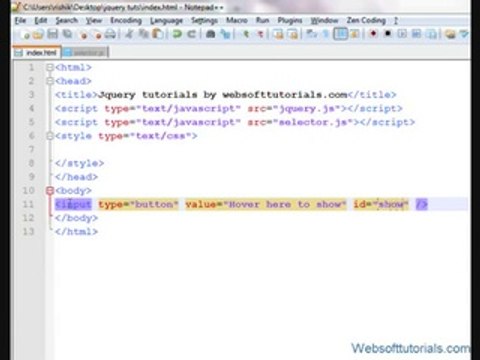
Task: Open the ? help menu
Action: [396, 21]
